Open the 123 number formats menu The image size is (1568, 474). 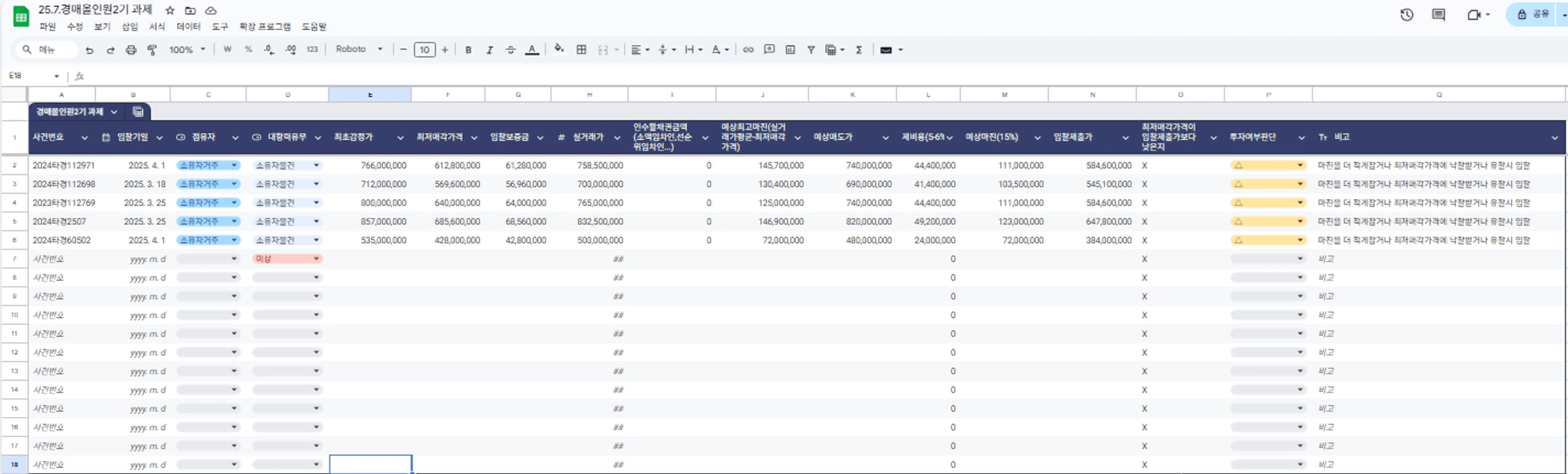[312, 50]
